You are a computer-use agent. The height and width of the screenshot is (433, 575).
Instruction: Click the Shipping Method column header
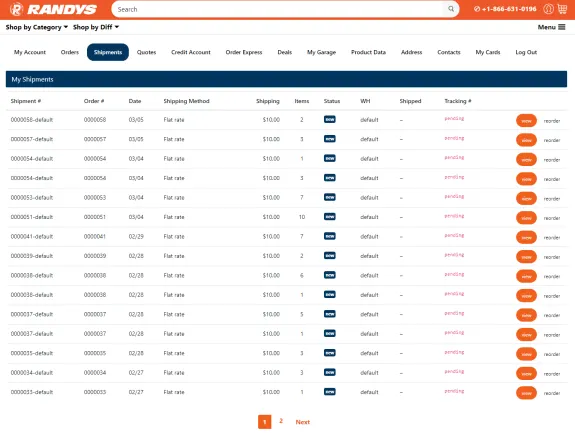click(x=186, y=101)
